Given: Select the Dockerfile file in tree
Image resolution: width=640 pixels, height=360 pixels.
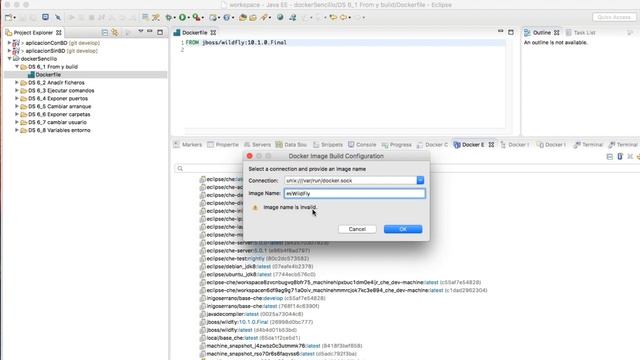Looking at the screenshot, I should coord(48,75).
